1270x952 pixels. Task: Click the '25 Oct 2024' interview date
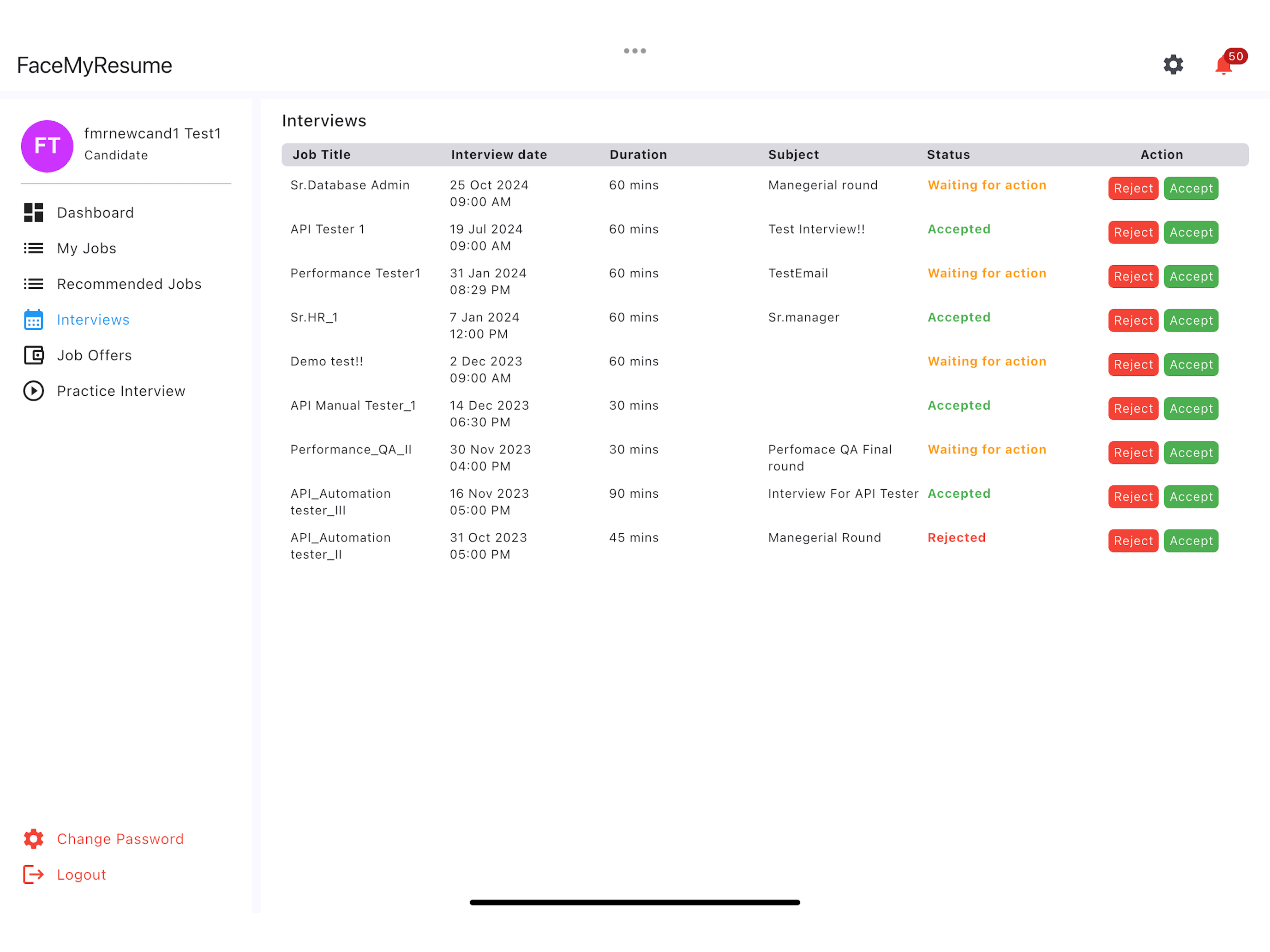[x=489, y=185]
